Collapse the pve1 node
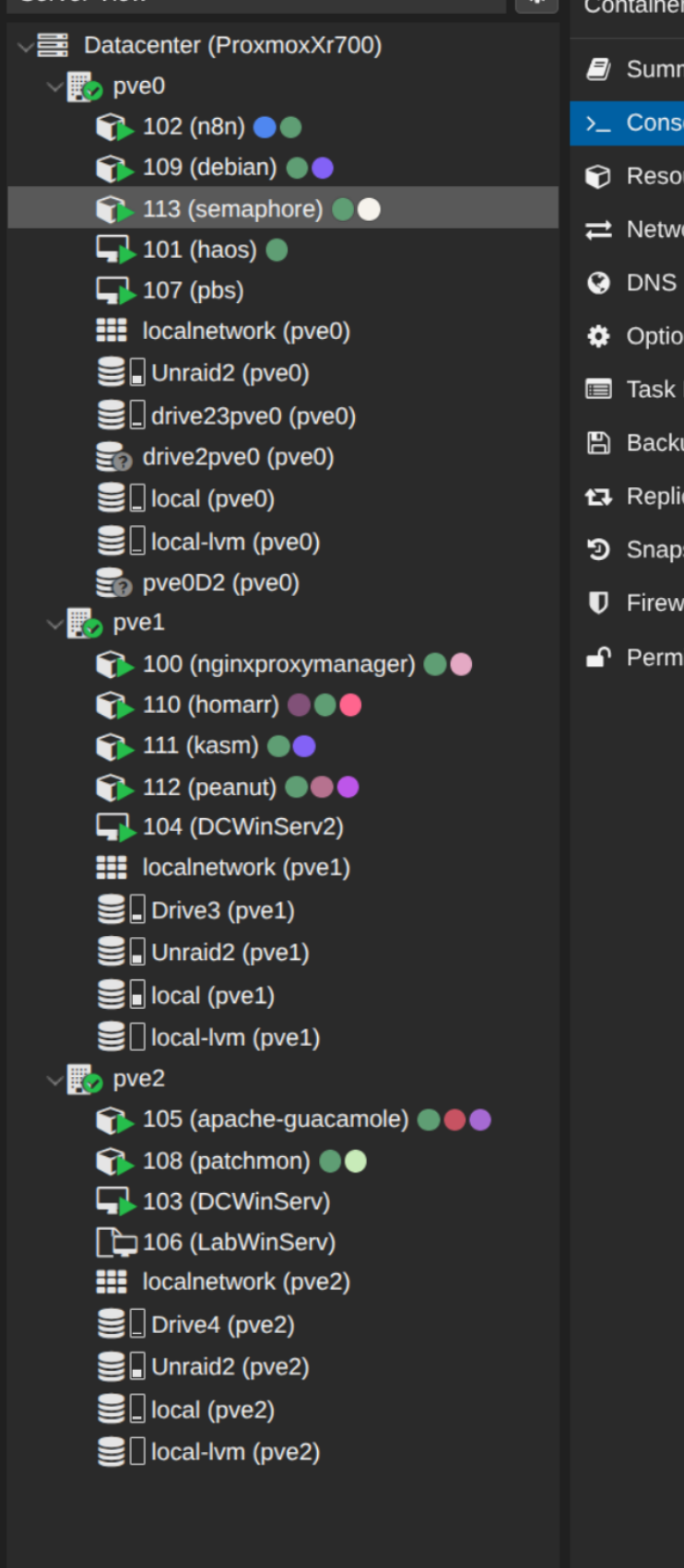 tap(54, 624)
